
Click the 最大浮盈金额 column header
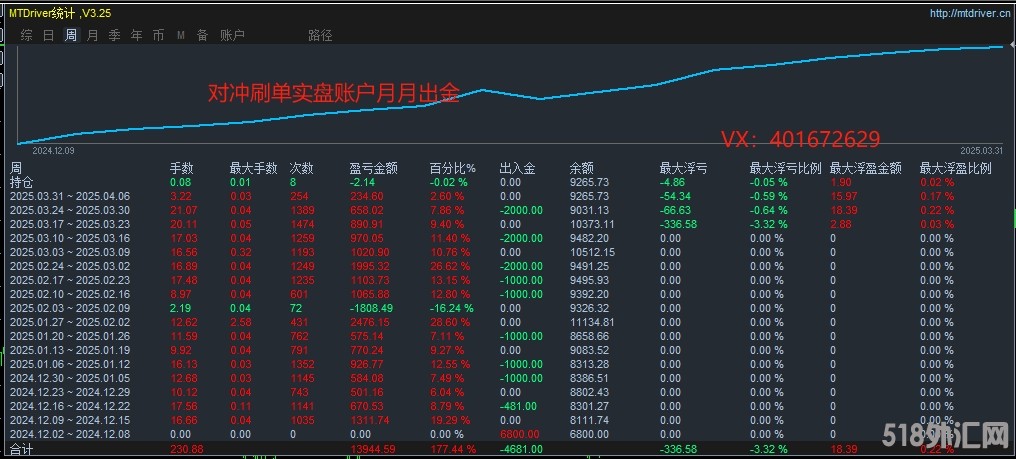[865, 169]
